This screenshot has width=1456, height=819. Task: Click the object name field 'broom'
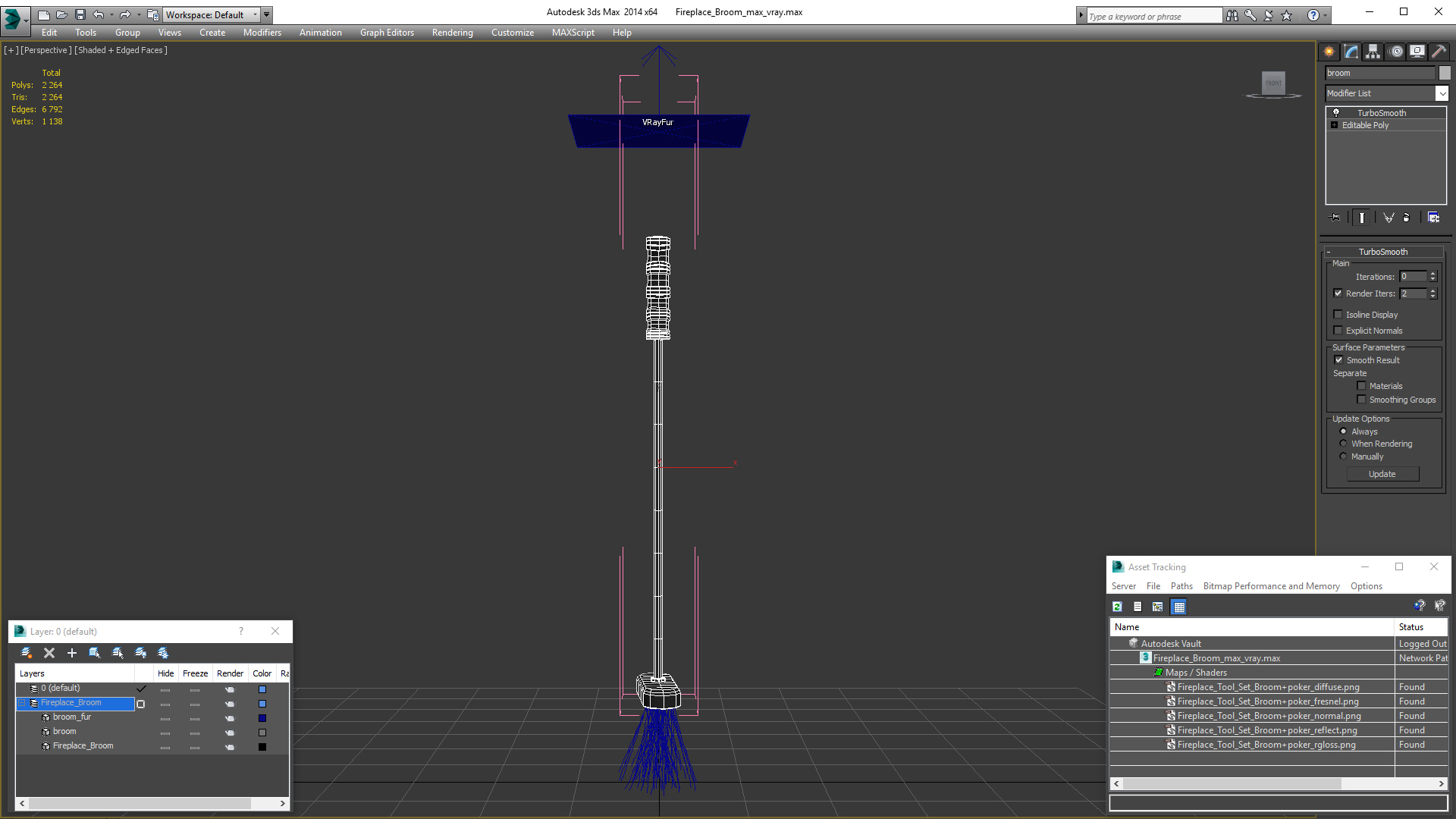pos(1379,73)
